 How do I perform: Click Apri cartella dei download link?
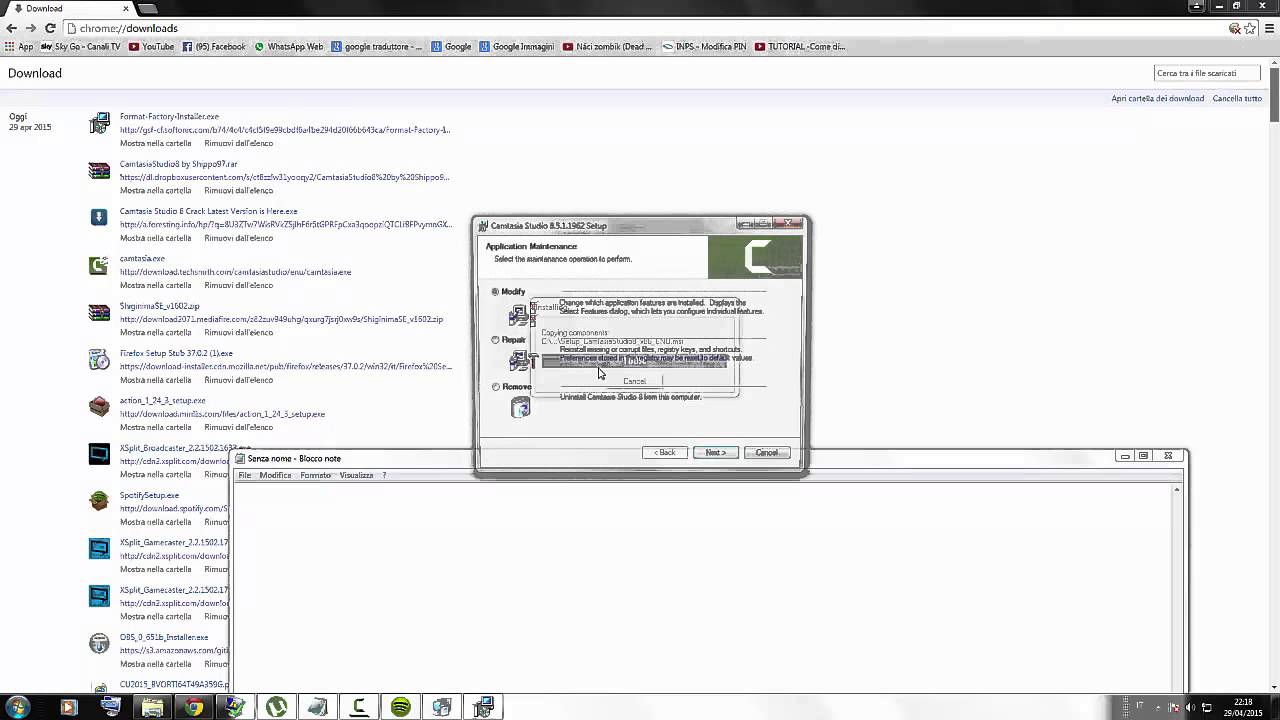1158,98
